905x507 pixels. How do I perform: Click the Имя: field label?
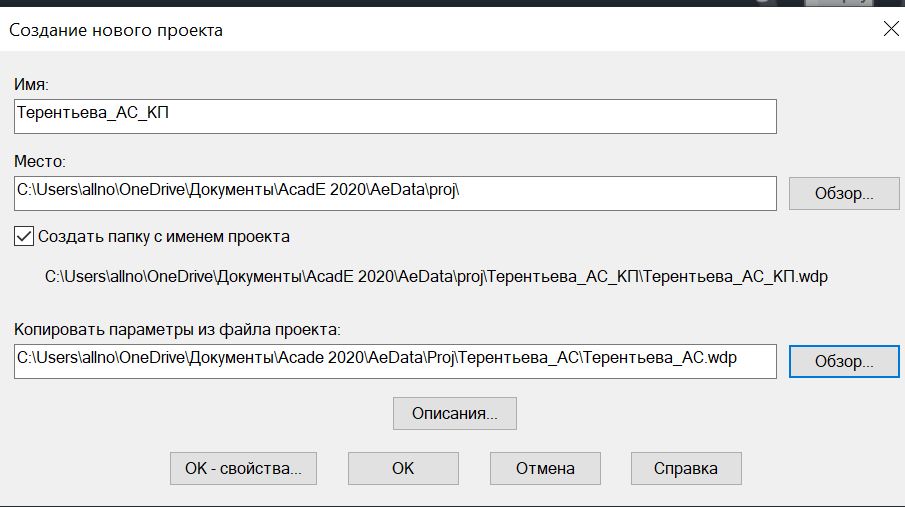pos(31,84)
